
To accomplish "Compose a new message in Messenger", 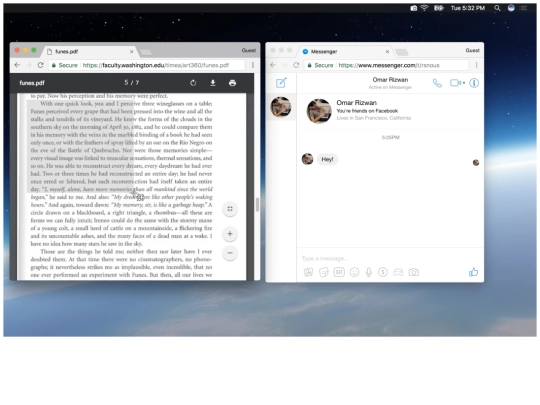I will pyautogui.click(x=281, y=83).
